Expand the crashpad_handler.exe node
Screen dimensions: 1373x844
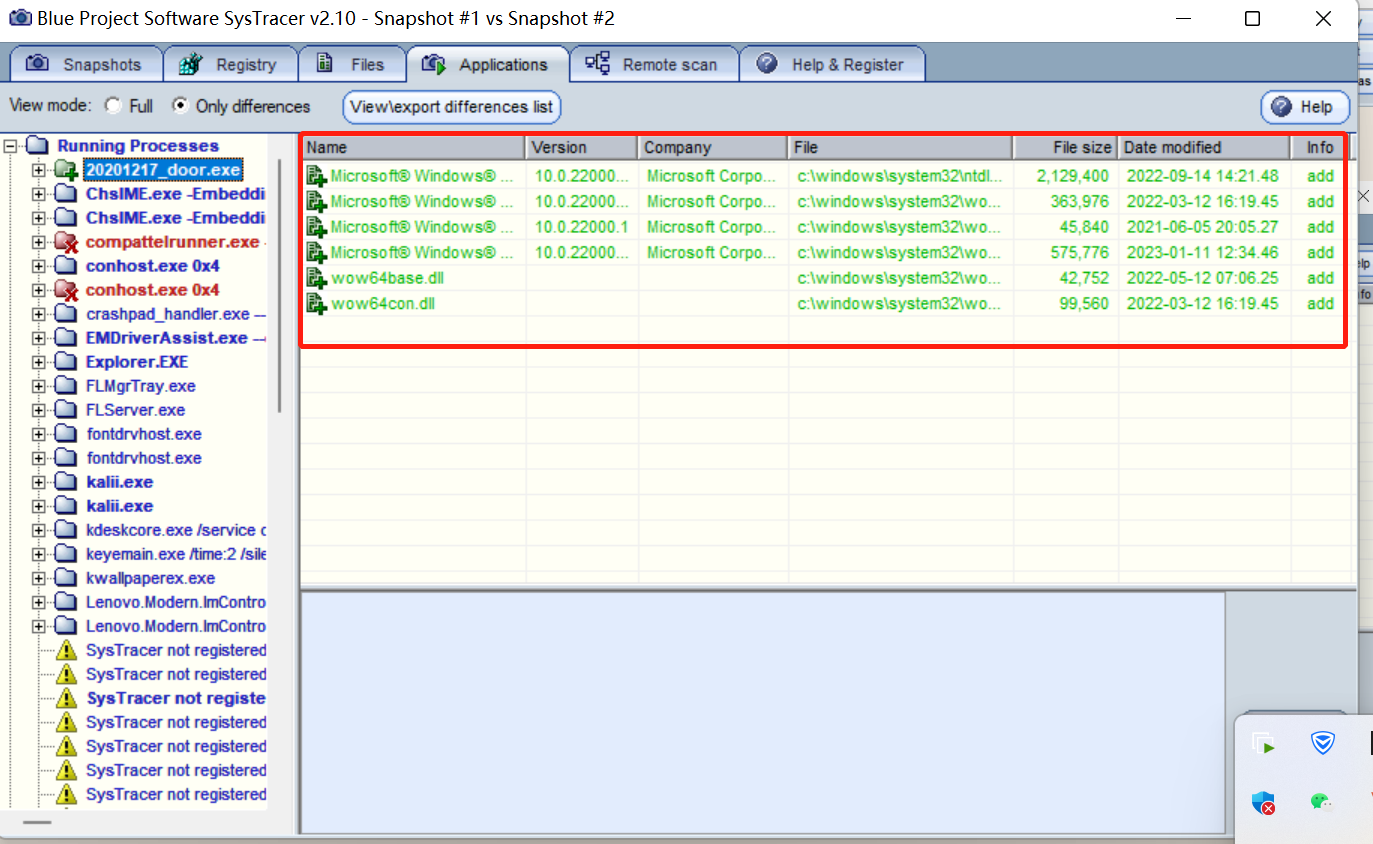[39, 314]
